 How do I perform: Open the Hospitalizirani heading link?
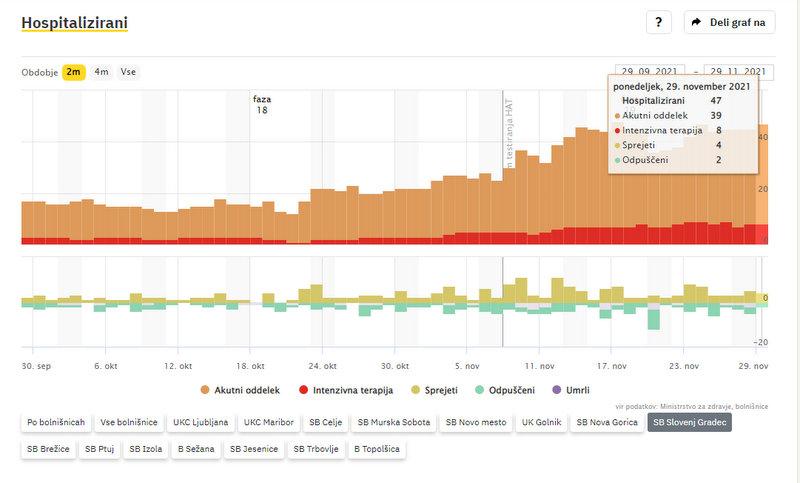[74, 22]
